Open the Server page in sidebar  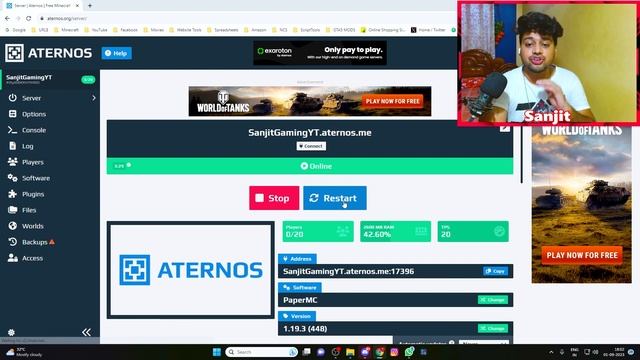[31, 98]
